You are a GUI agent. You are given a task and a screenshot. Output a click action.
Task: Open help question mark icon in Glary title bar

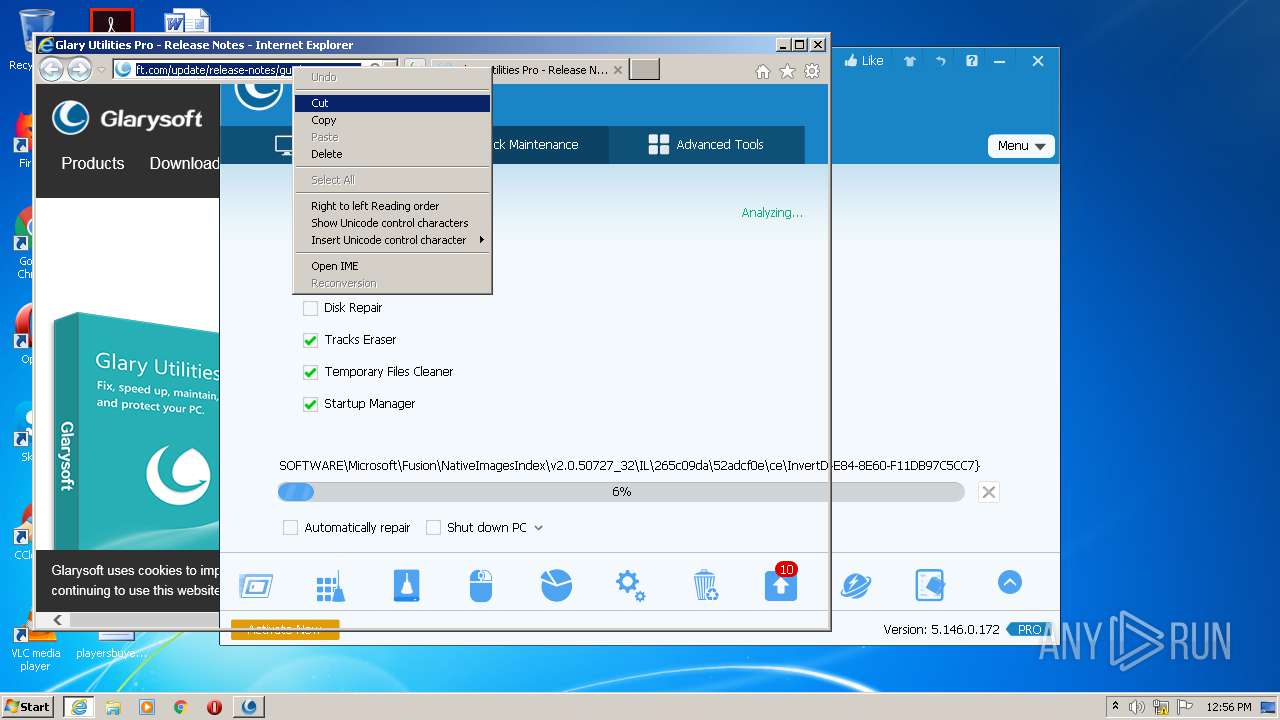click(x=971, y=61)
